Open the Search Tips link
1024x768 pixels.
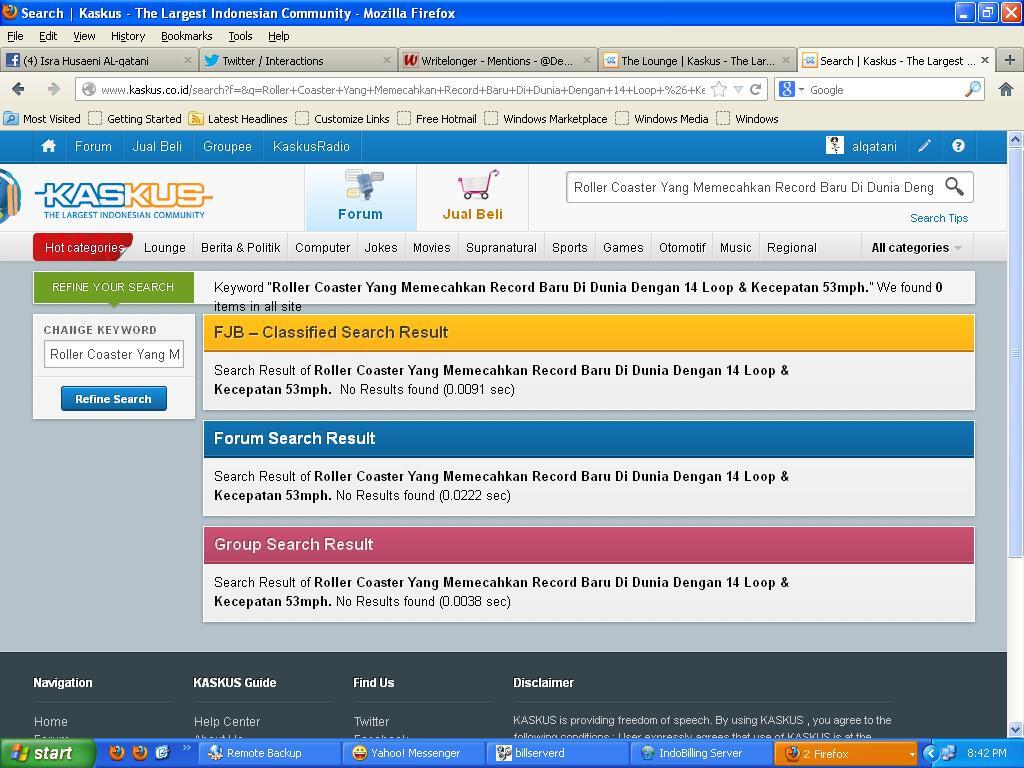click(x=938, y=218)
